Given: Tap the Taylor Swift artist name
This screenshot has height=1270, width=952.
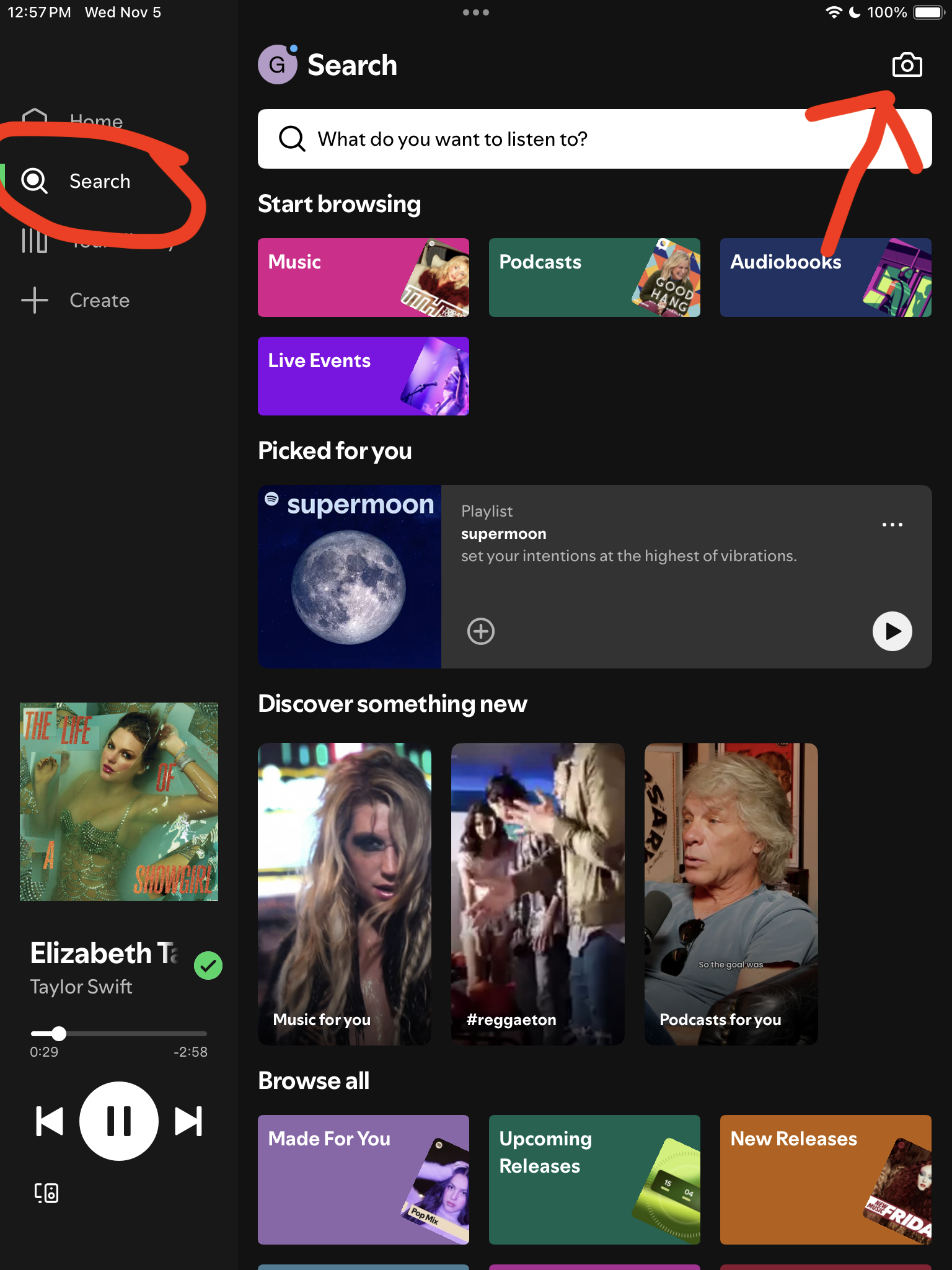Looking at the screenshot, I should point(81,987).
